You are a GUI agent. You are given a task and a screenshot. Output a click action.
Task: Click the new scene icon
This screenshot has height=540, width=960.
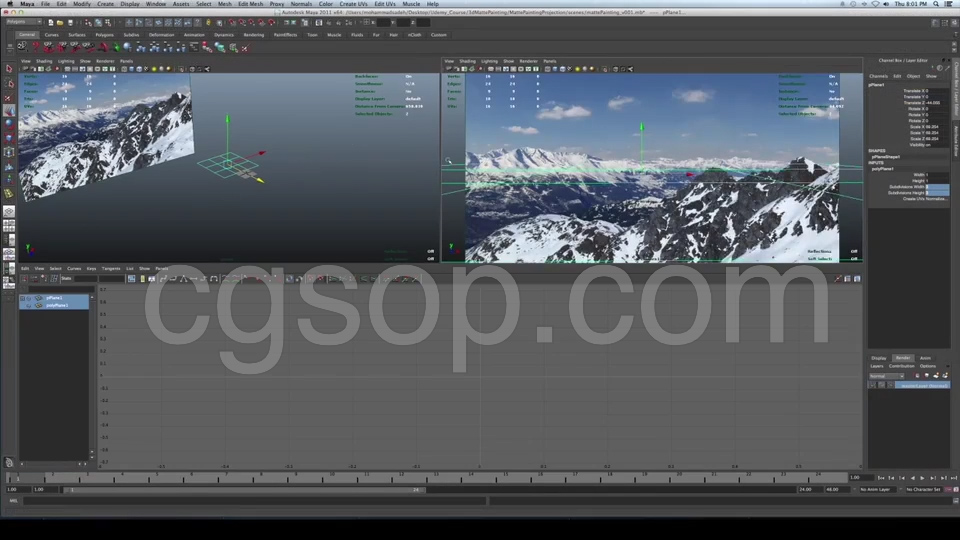(x=51, y=23)
